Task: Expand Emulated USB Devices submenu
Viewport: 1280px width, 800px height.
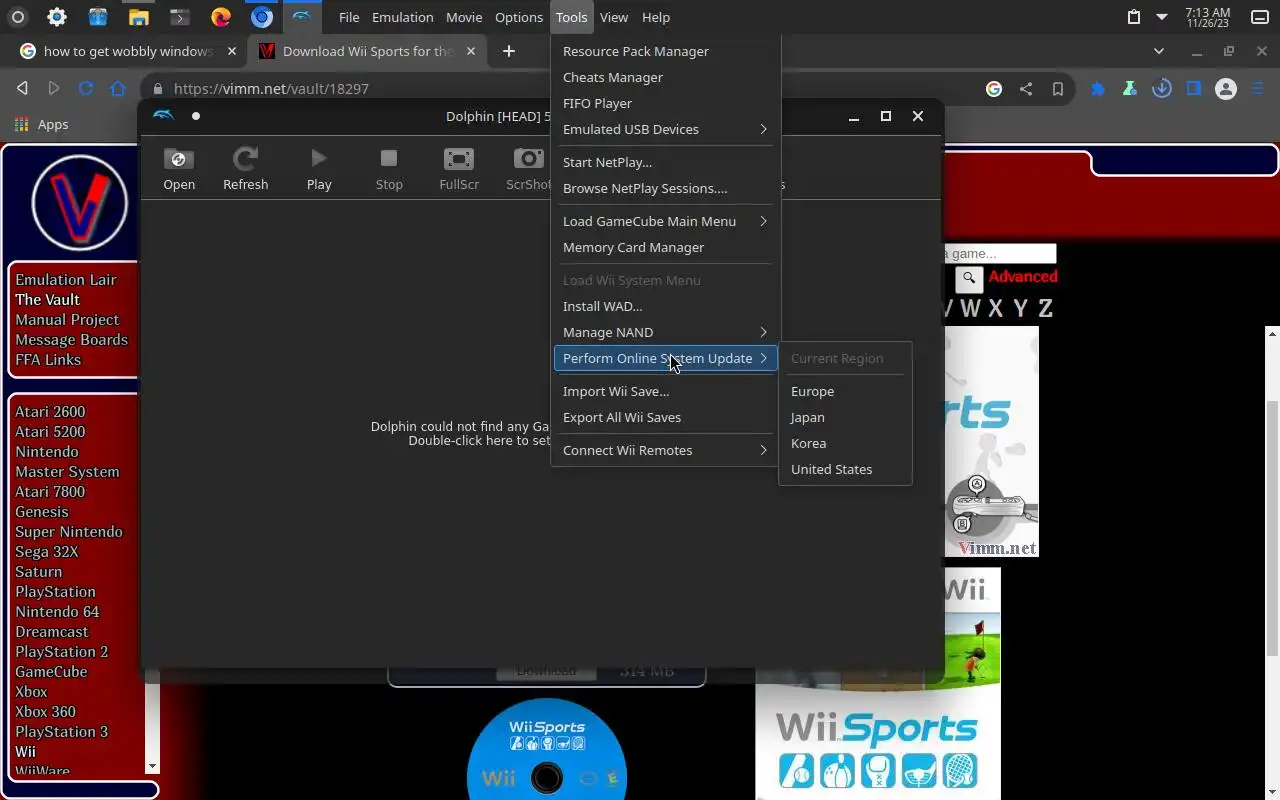Action: (x=665, y=129)
